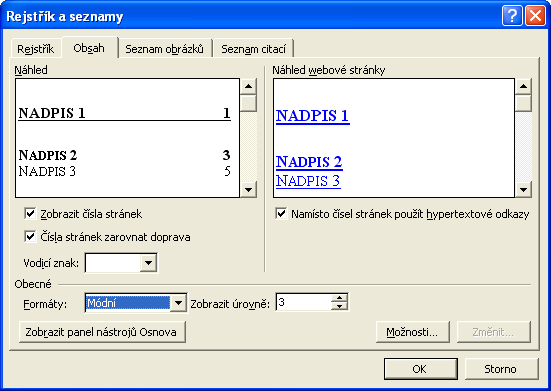
Task: Switch to the Rejstřík tab
Action: point(35,49)
